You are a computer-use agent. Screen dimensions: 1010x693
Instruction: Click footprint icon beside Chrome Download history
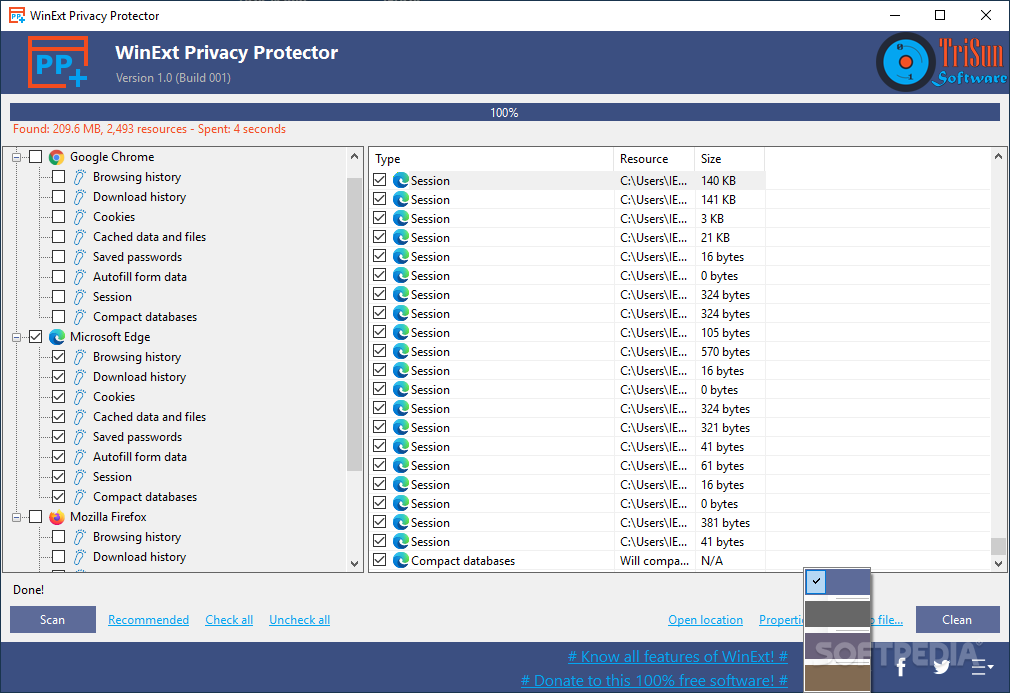pos(79,197)
